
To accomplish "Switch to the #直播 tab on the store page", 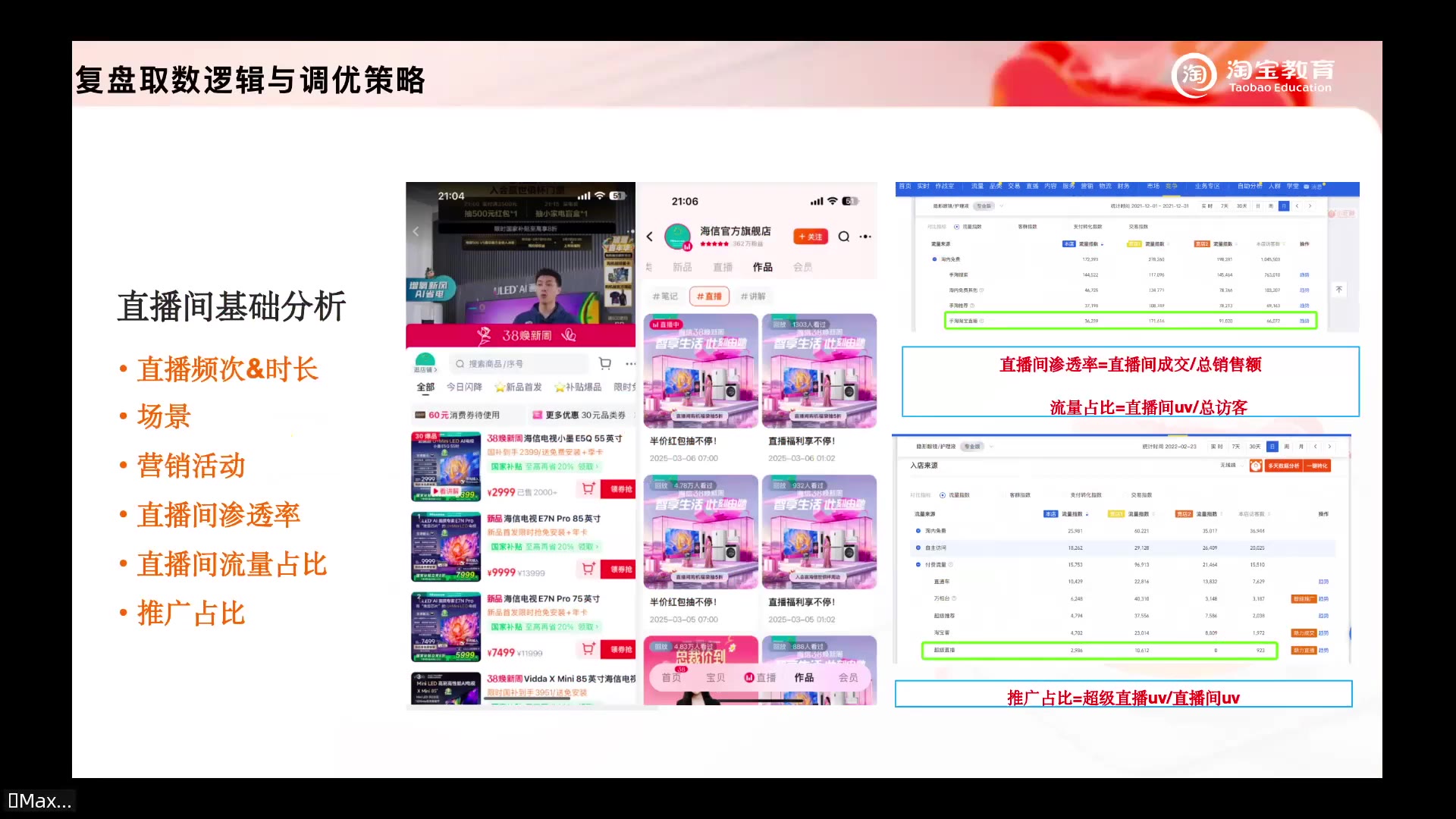I will [x=709, y=297].
